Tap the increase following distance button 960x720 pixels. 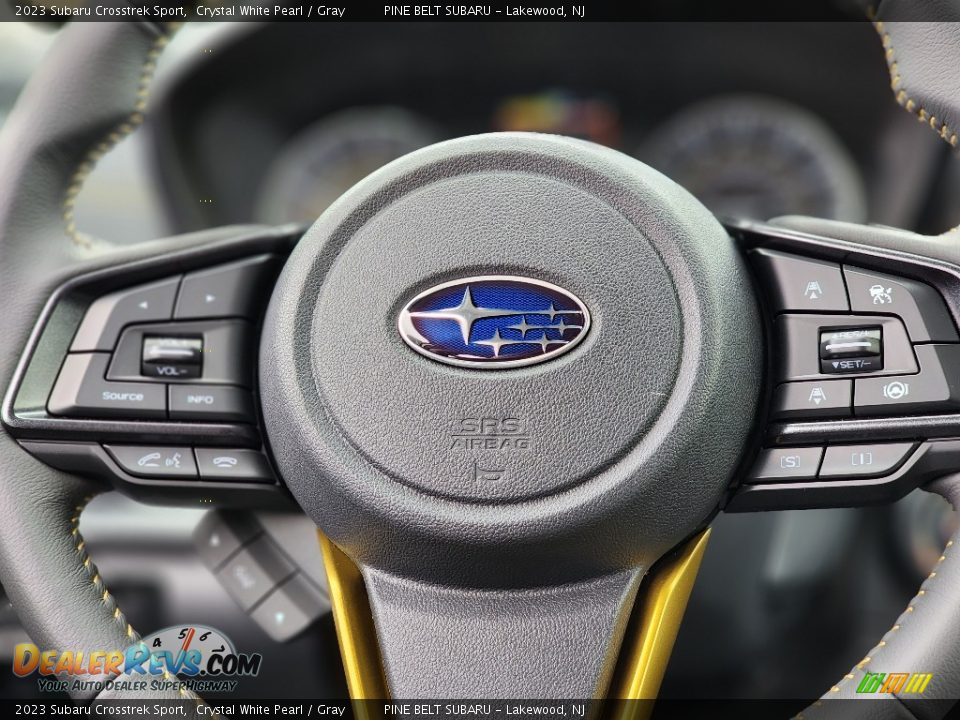coord(804,283)
